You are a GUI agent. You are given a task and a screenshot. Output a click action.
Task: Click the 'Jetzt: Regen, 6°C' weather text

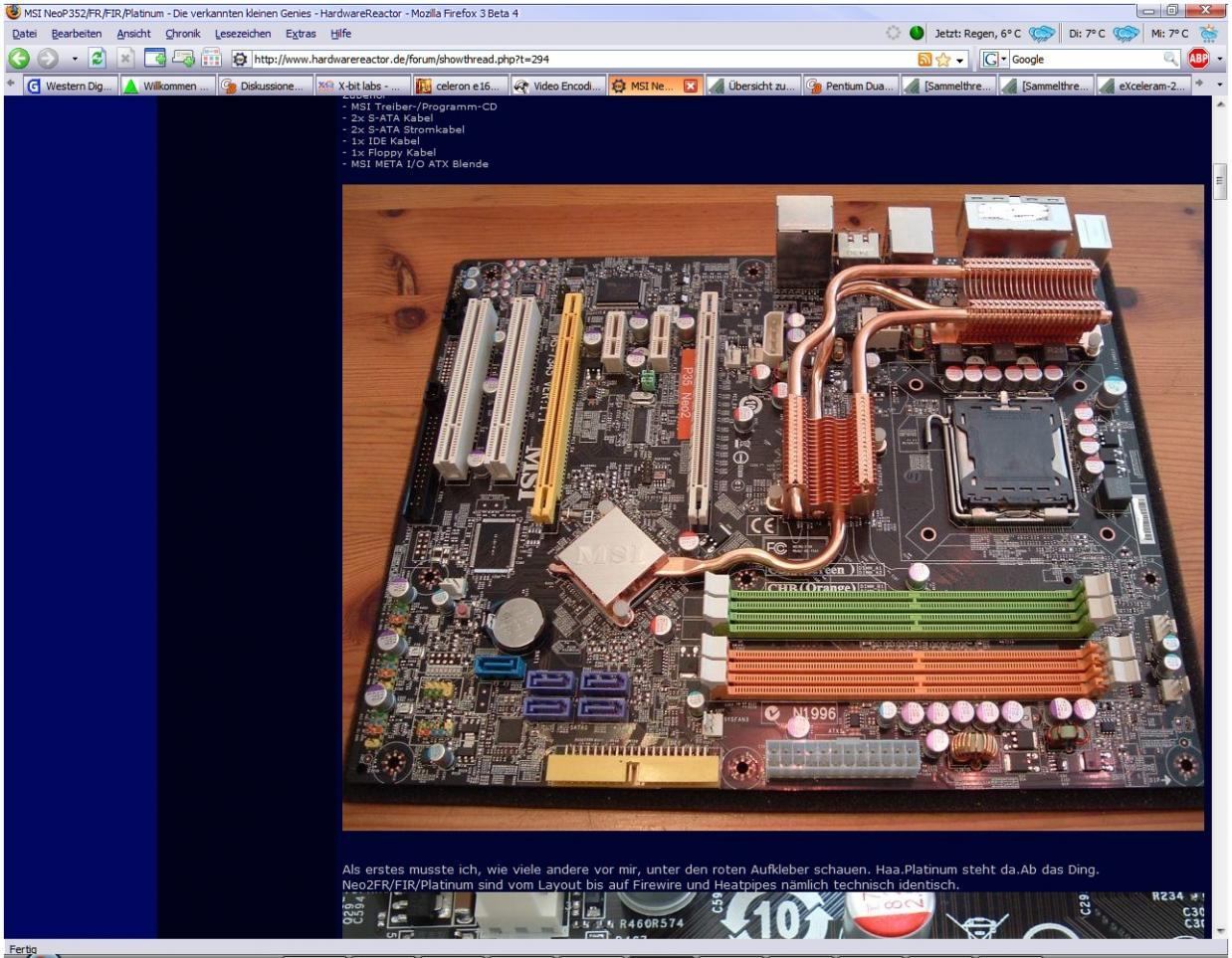click(x=978, y=34)
